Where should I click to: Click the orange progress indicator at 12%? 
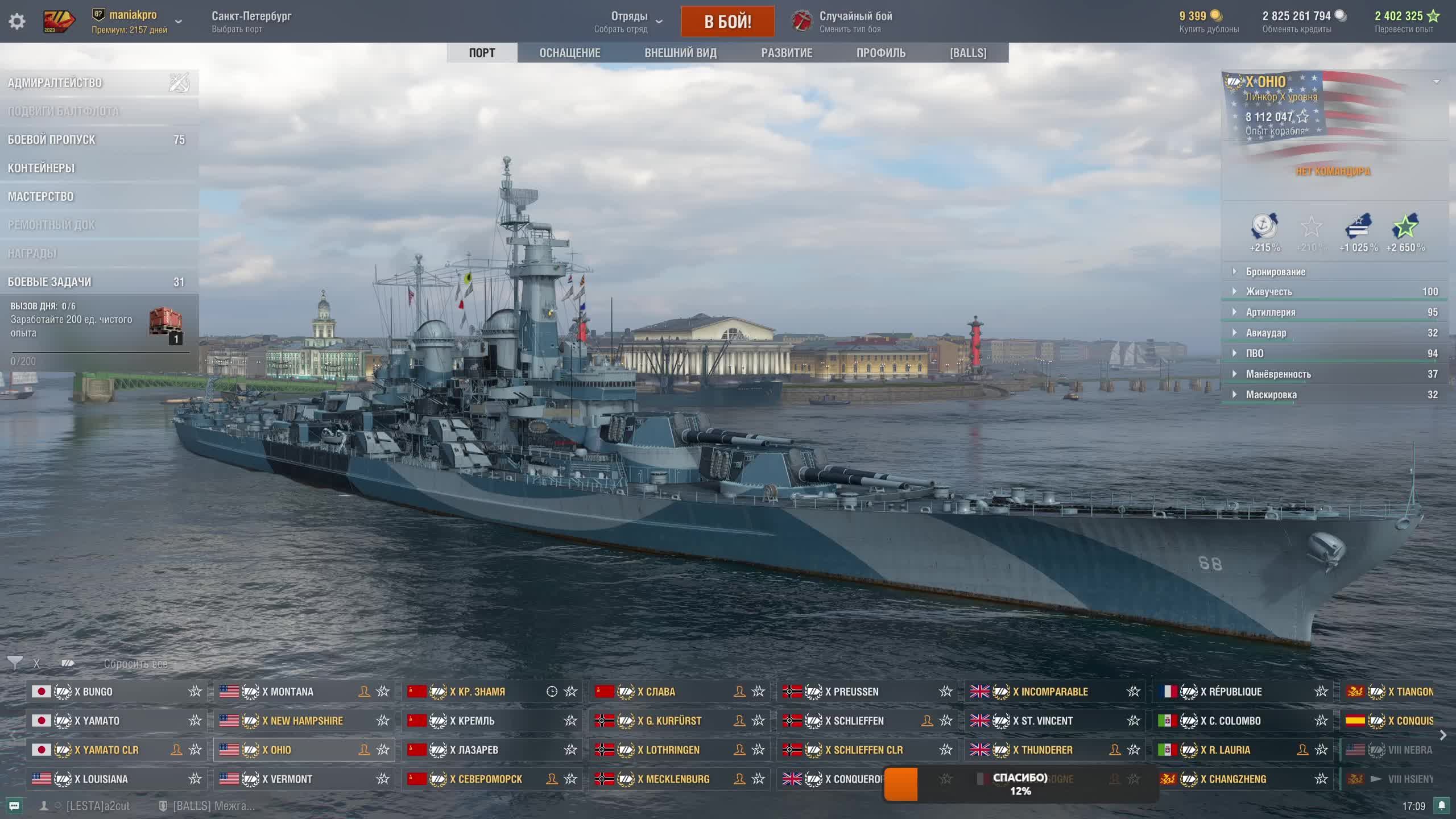[x=901, y=784]
